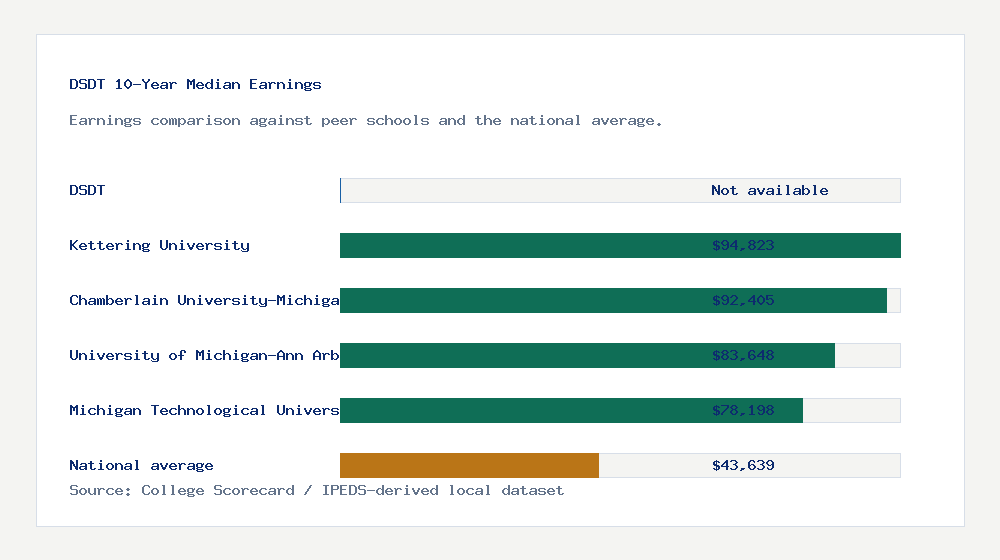Click the orange National average bar
Screen dimensions: 1000x560
(469, 466)
